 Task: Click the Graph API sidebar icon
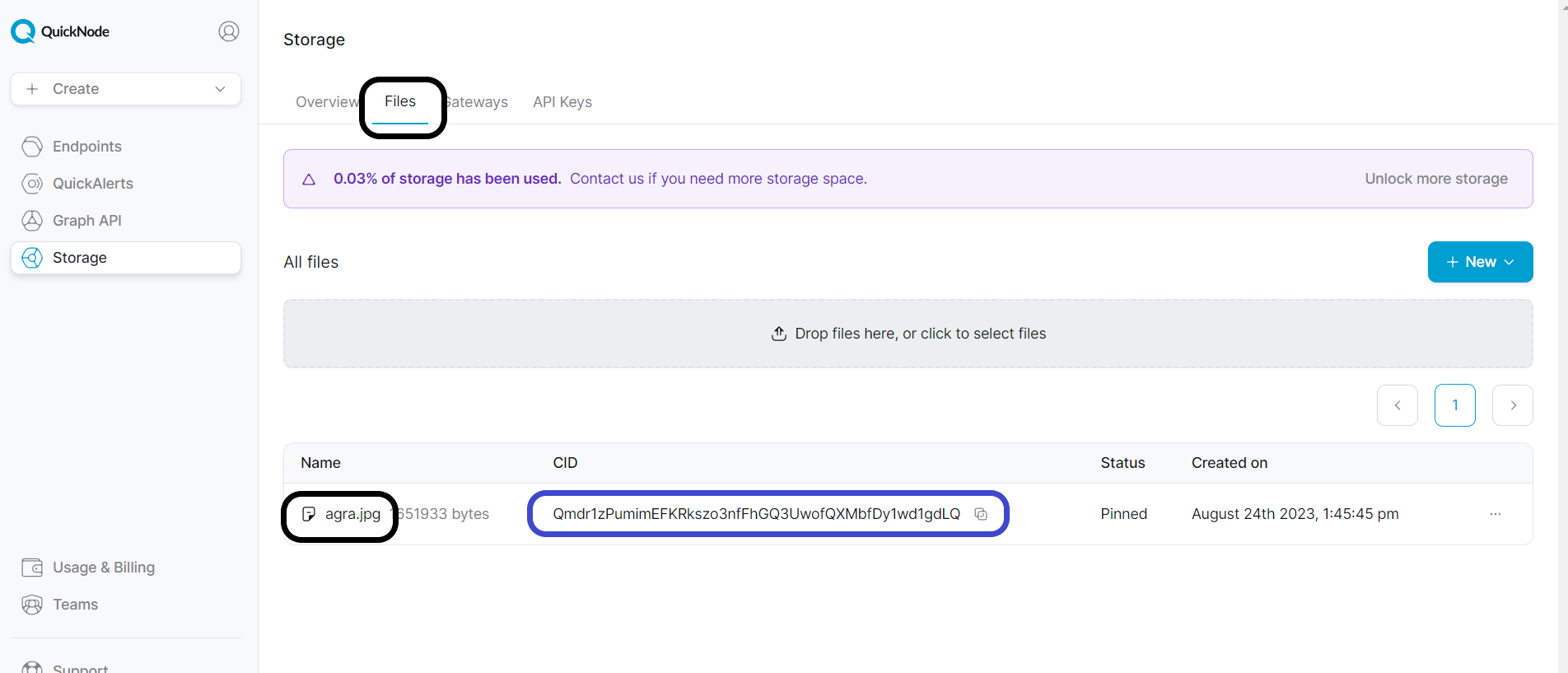[32, 221]
